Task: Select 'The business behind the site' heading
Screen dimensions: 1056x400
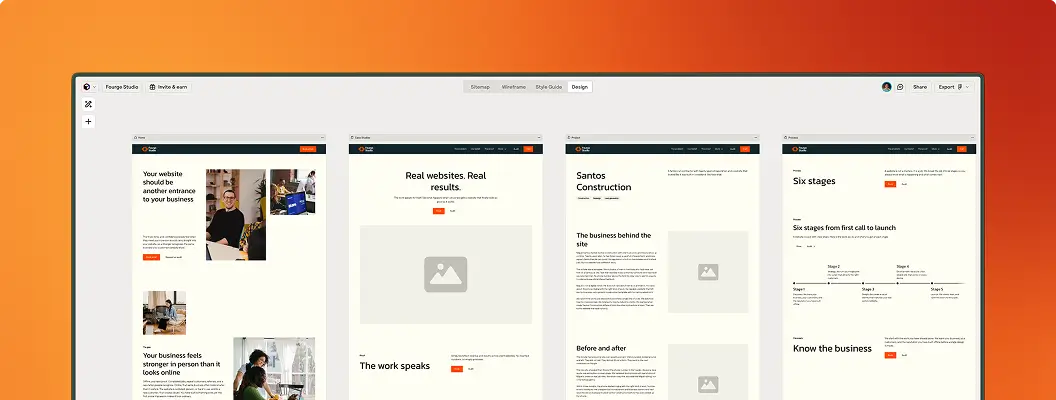Action: [x=614, y=239]
